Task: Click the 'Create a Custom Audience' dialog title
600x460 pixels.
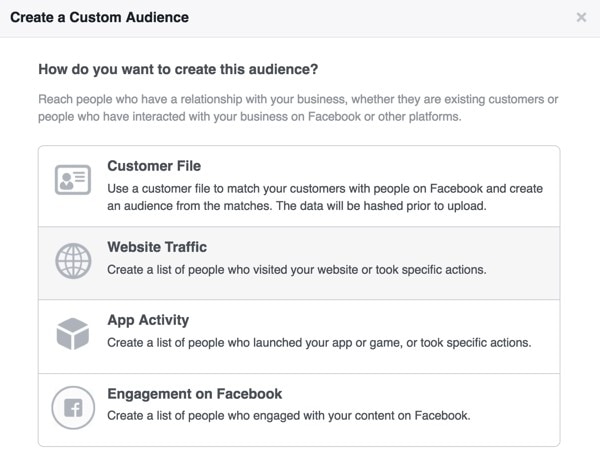Action: 99,17
